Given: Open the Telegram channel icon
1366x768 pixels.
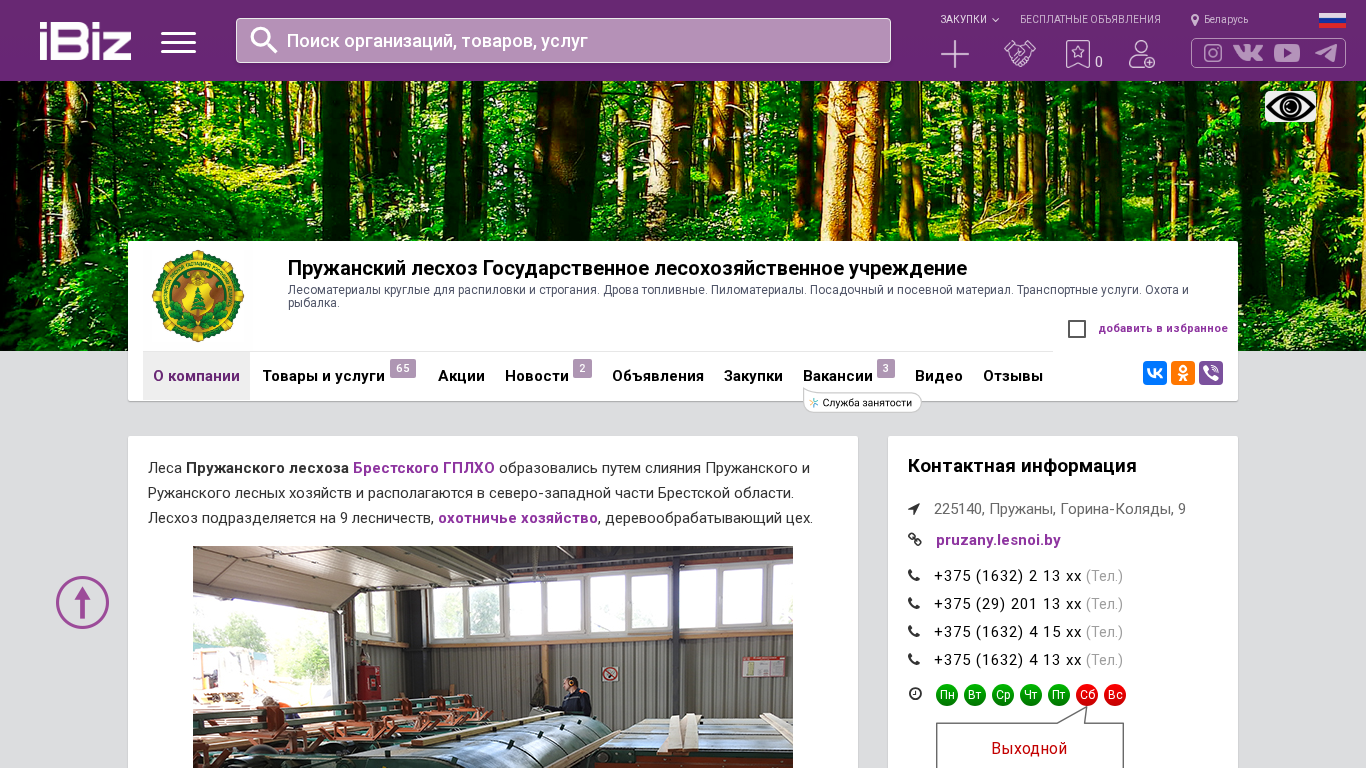Looking at the screenshot, I should [x=1326, y=53].
